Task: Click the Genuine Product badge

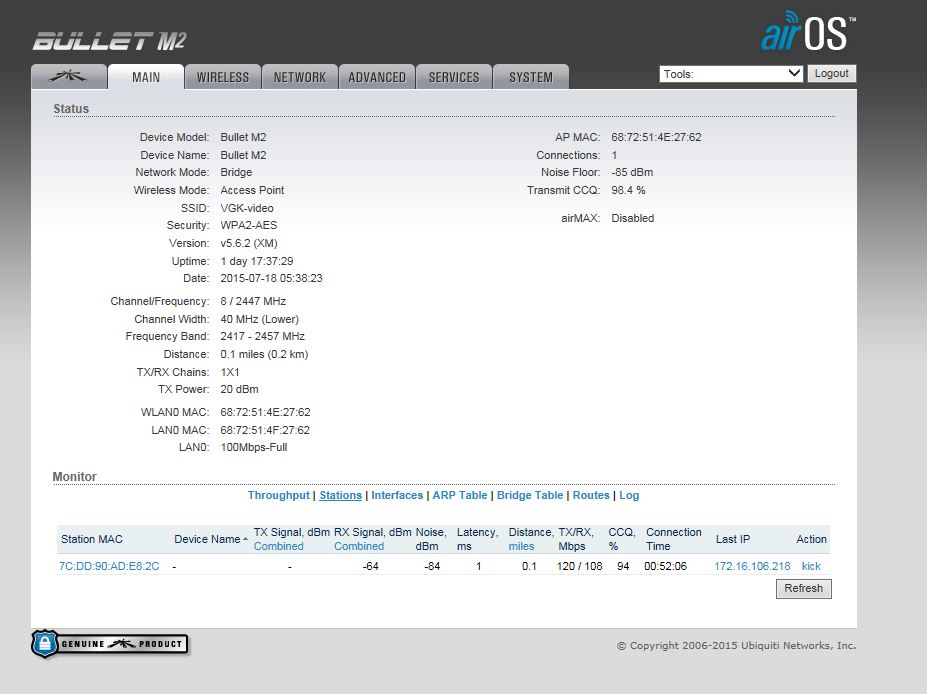Action: click(x=110, y=644)
